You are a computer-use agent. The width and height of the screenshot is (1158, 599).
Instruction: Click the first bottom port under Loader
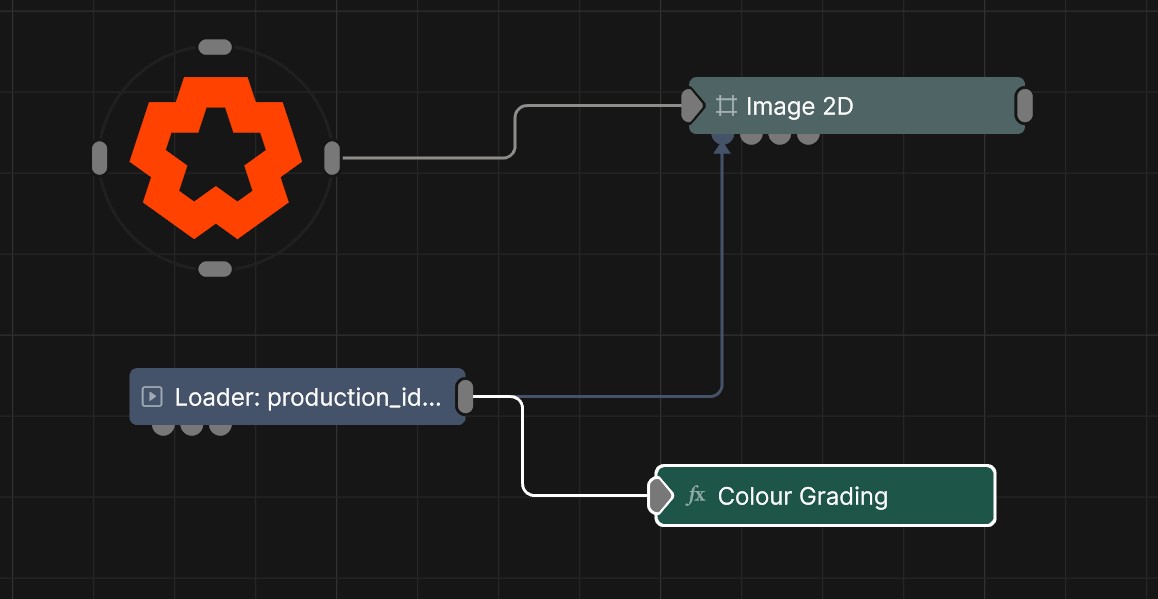(x=163, y=429)
